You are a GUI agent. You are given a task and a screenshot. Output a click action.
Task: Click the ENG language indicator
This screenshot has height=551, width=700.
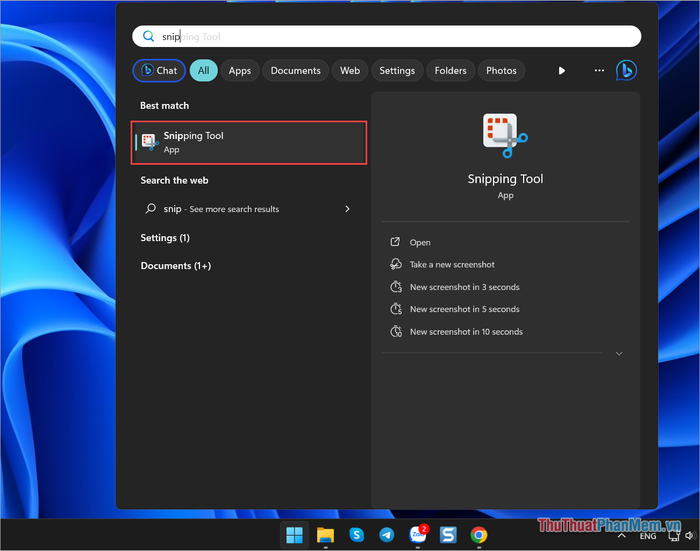[x=648, y=536]
